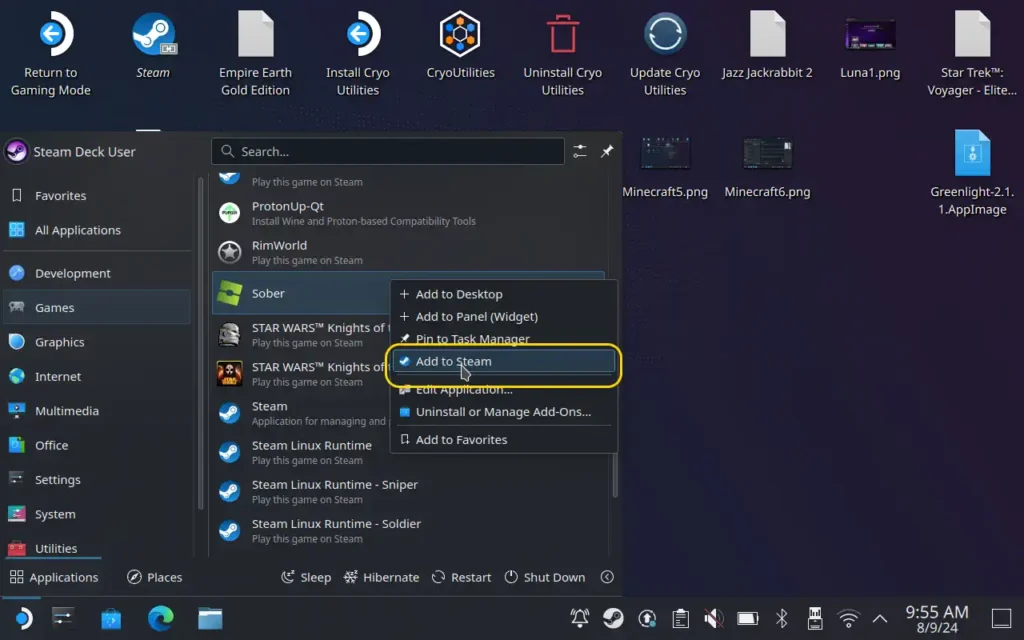The height and width of the screenshot is (640, 1024).
Task: Choose Pin to Task Manager
Action: (x=504, y=338)
